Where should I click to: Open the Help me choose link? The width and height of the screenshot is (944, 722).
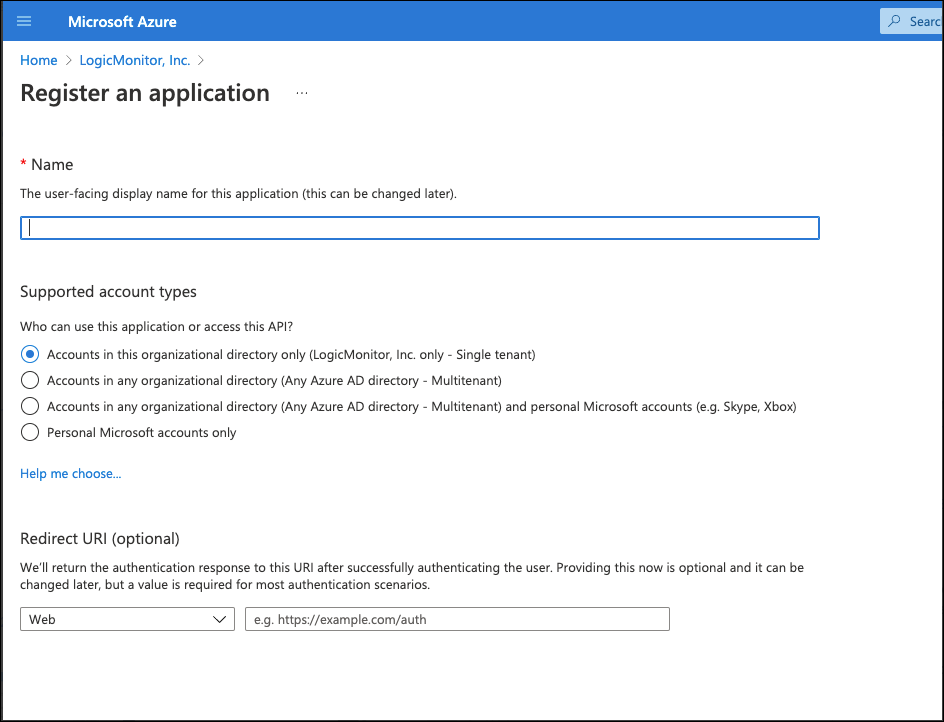(70, 473)
